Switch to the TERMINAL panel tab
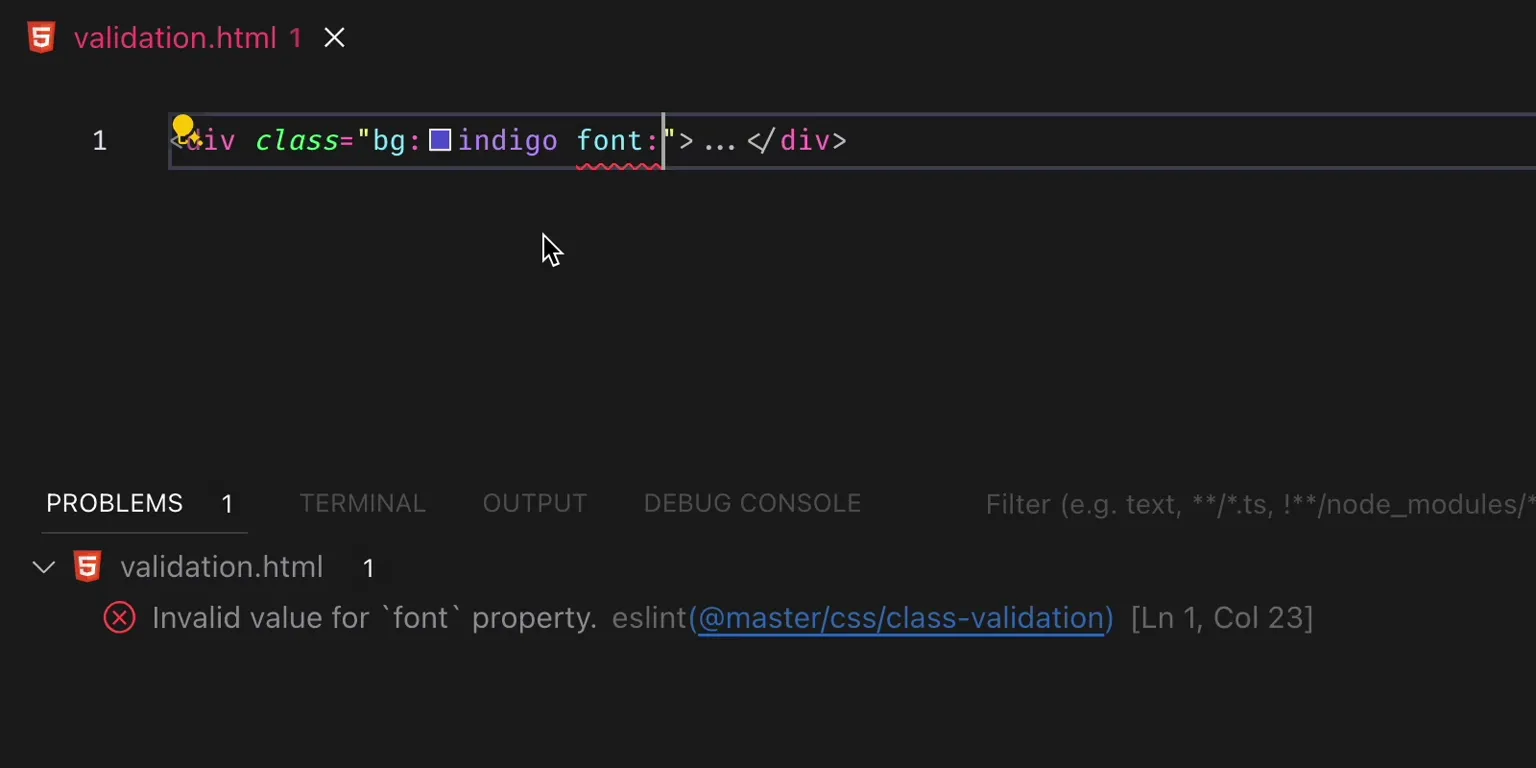 click(362, 503)
